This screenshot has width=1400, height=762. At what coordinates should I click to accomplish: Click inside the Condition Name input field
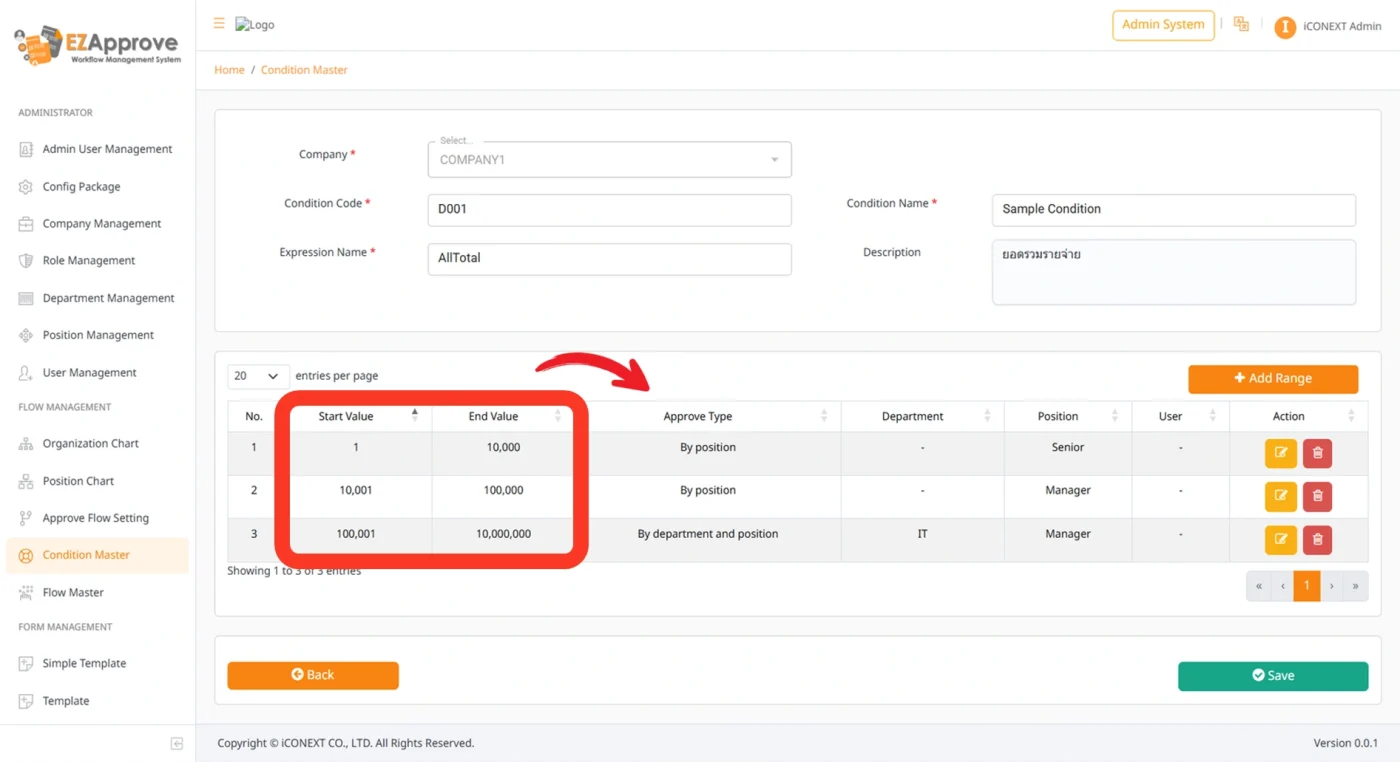click(1173, 210)
